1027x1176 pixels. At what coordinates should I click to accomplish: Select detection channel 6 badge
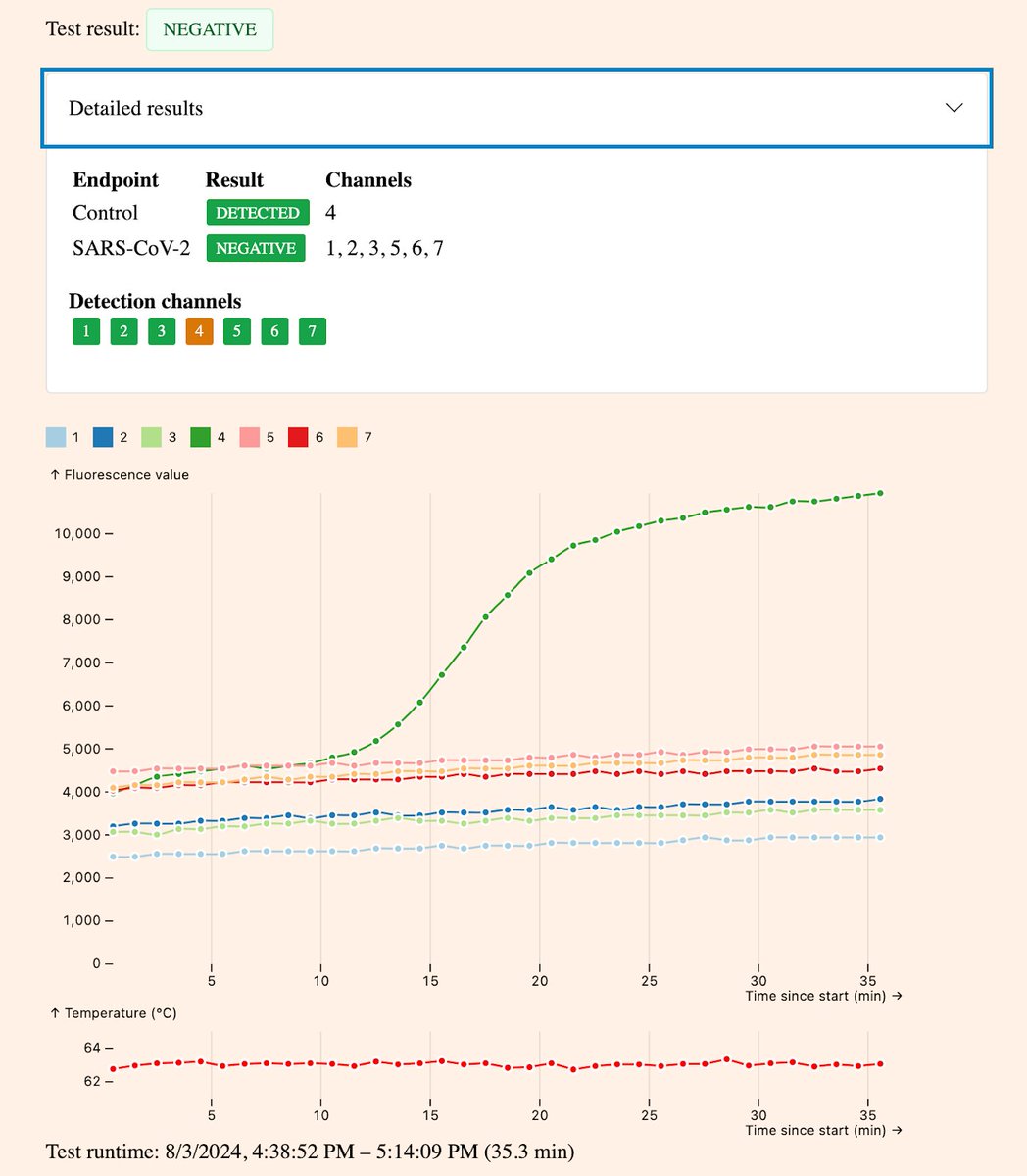(x=274, y=331)
